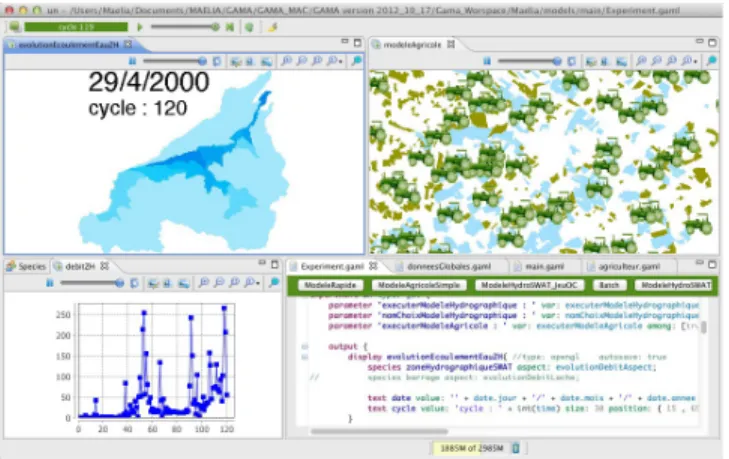This screenshot has height=459, width=729.
Task: Pause the debitZH chart display
Action: [50, 283]
